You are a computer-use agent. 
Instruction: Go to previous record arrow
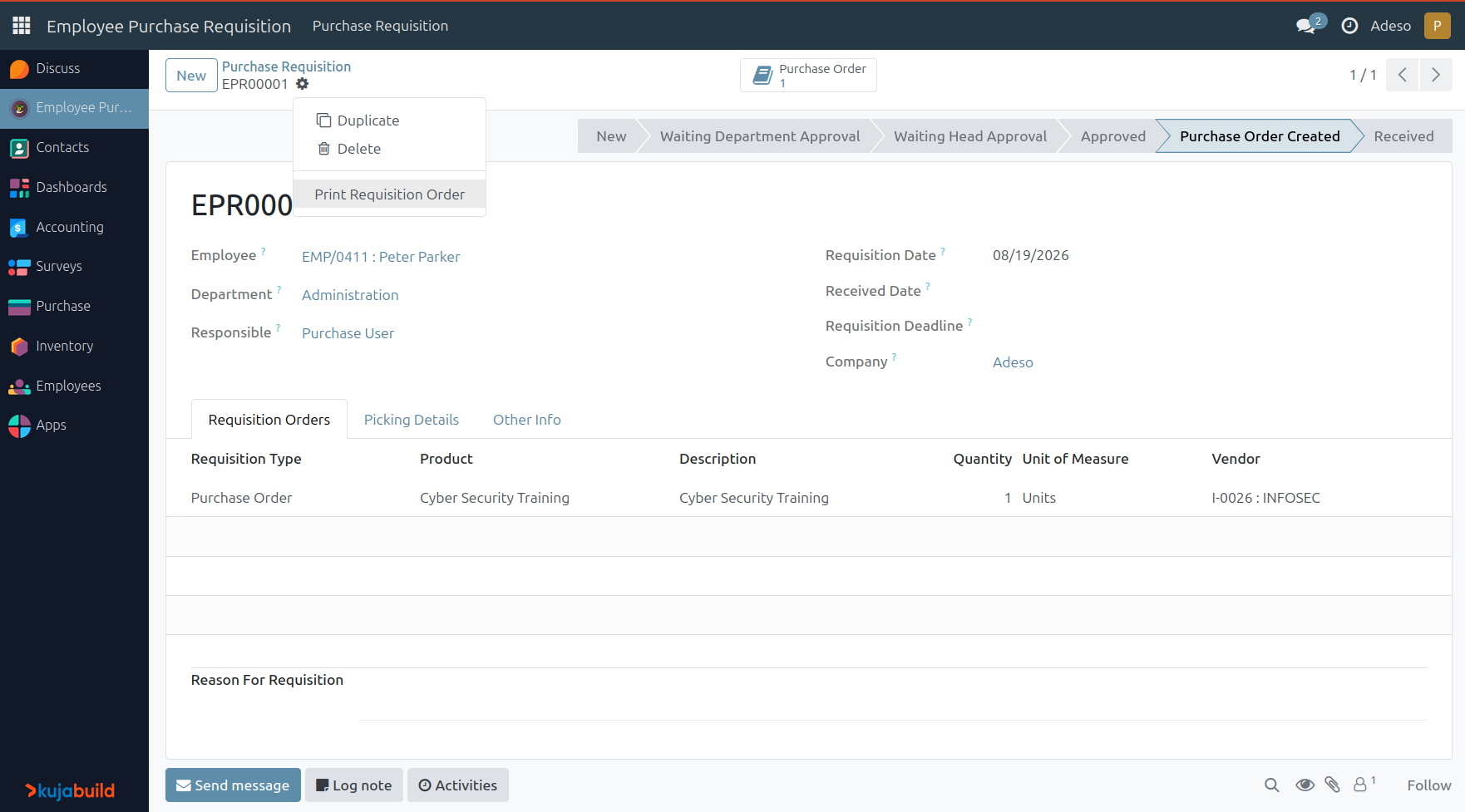pyautogui.click(x=1402, y=75)
